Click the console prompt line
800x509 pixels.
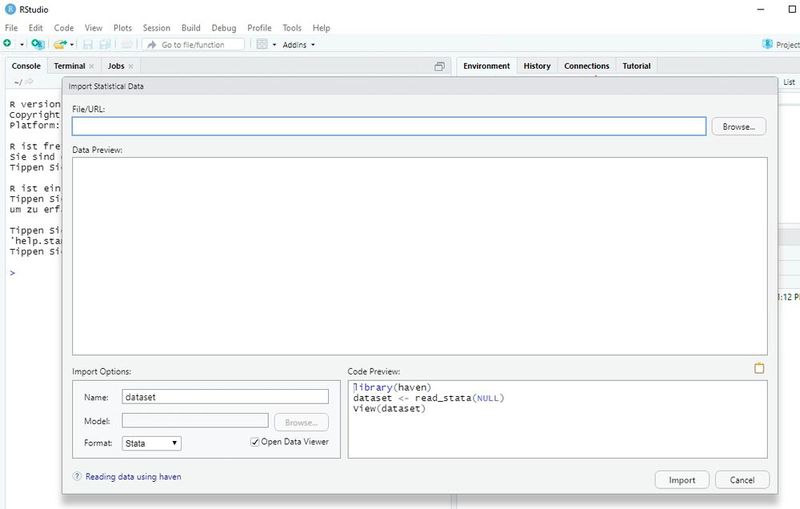pyautogui.click(x=13, y=273)
